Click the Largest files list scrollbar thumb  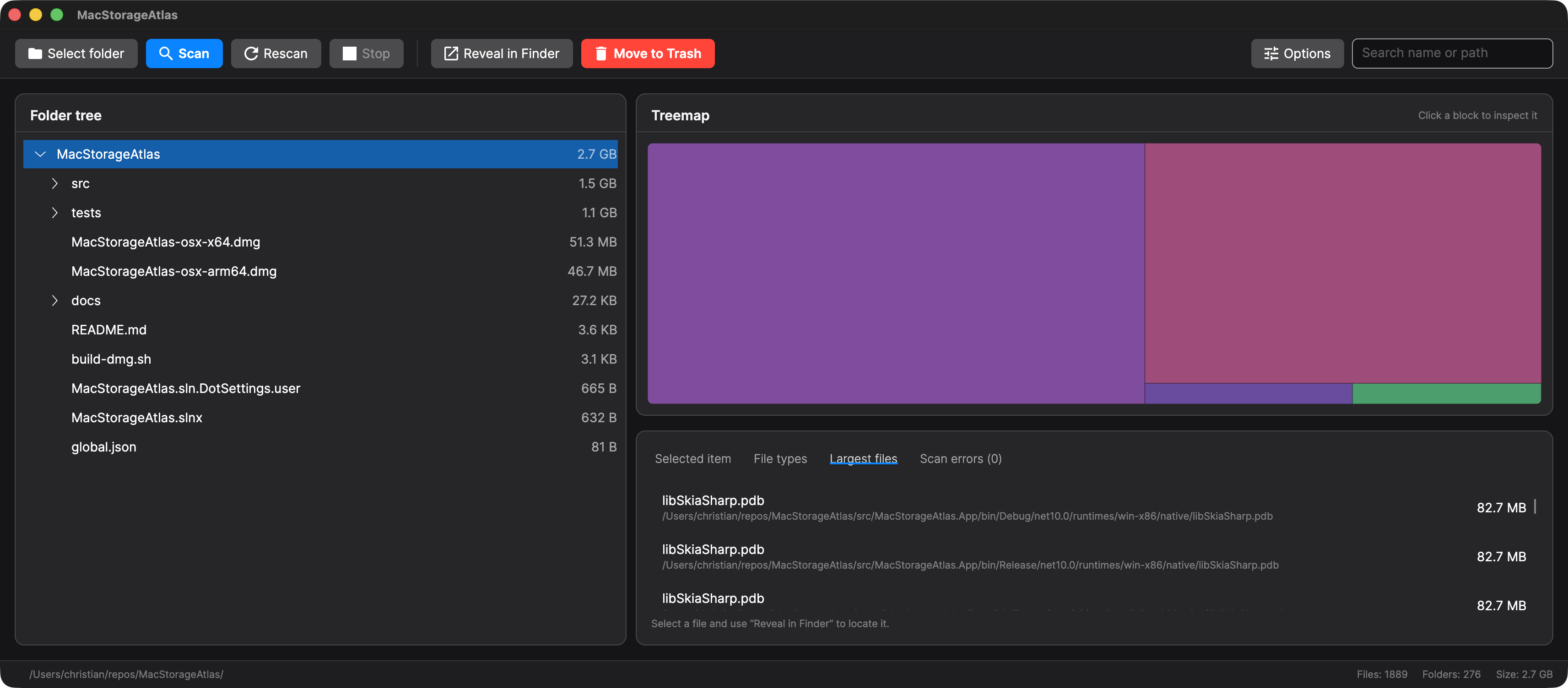coord(1535,506)
